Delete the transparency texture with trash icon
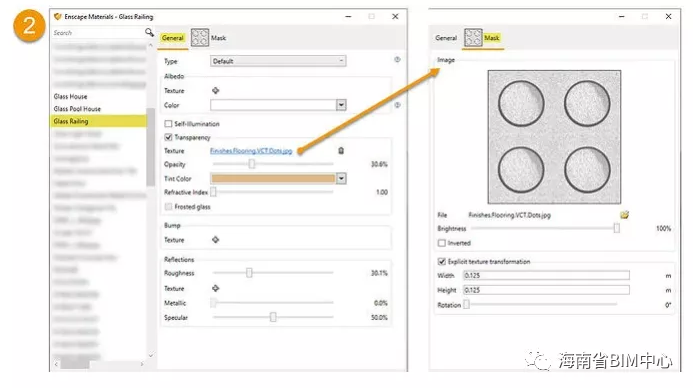This screenshot has height=388, width=693. pos(341,151)
